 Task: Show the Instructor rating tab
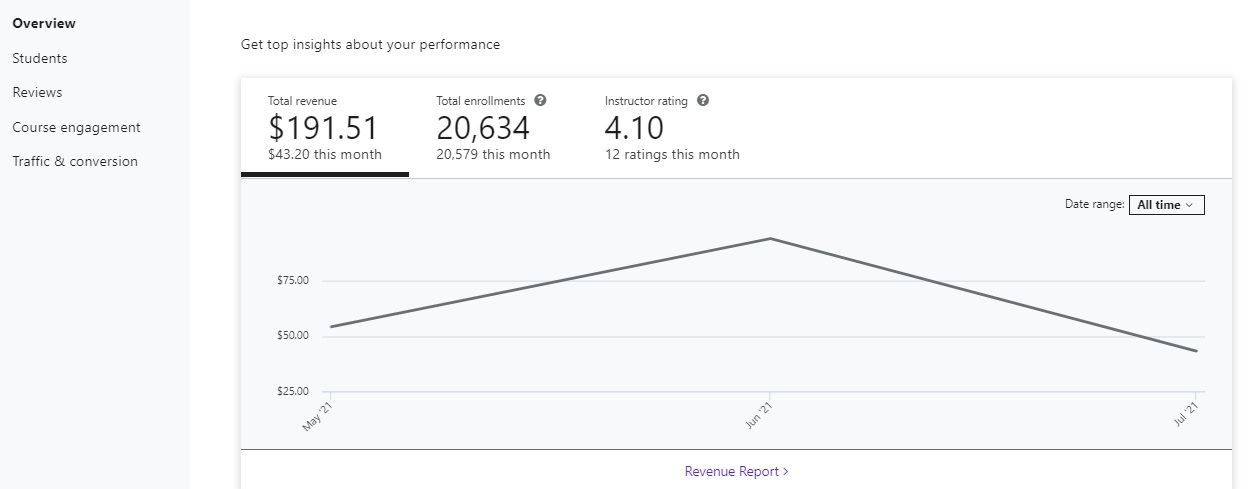click(x=672, y=128)
